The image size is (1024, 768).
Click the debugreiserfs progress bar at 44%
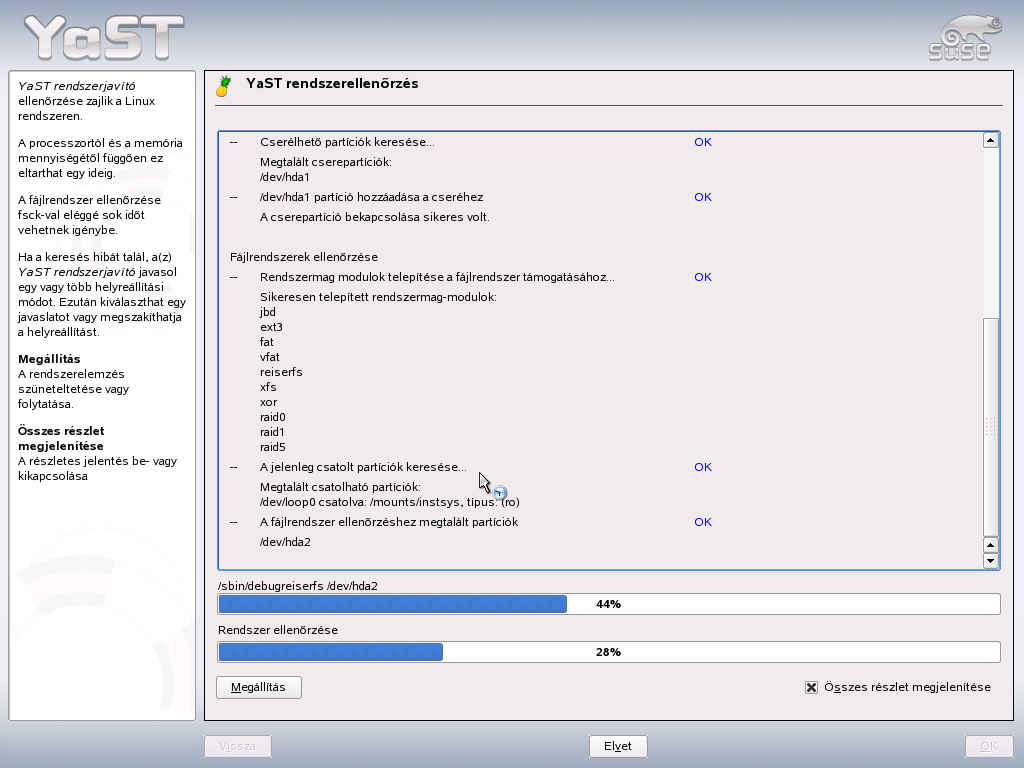click(x=609, y=604)
